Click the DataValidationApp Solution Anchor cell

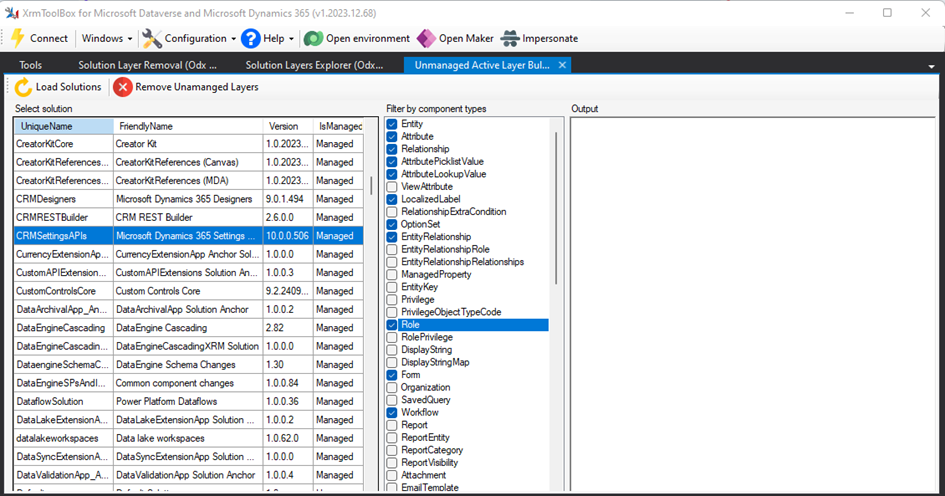(188, 475)
